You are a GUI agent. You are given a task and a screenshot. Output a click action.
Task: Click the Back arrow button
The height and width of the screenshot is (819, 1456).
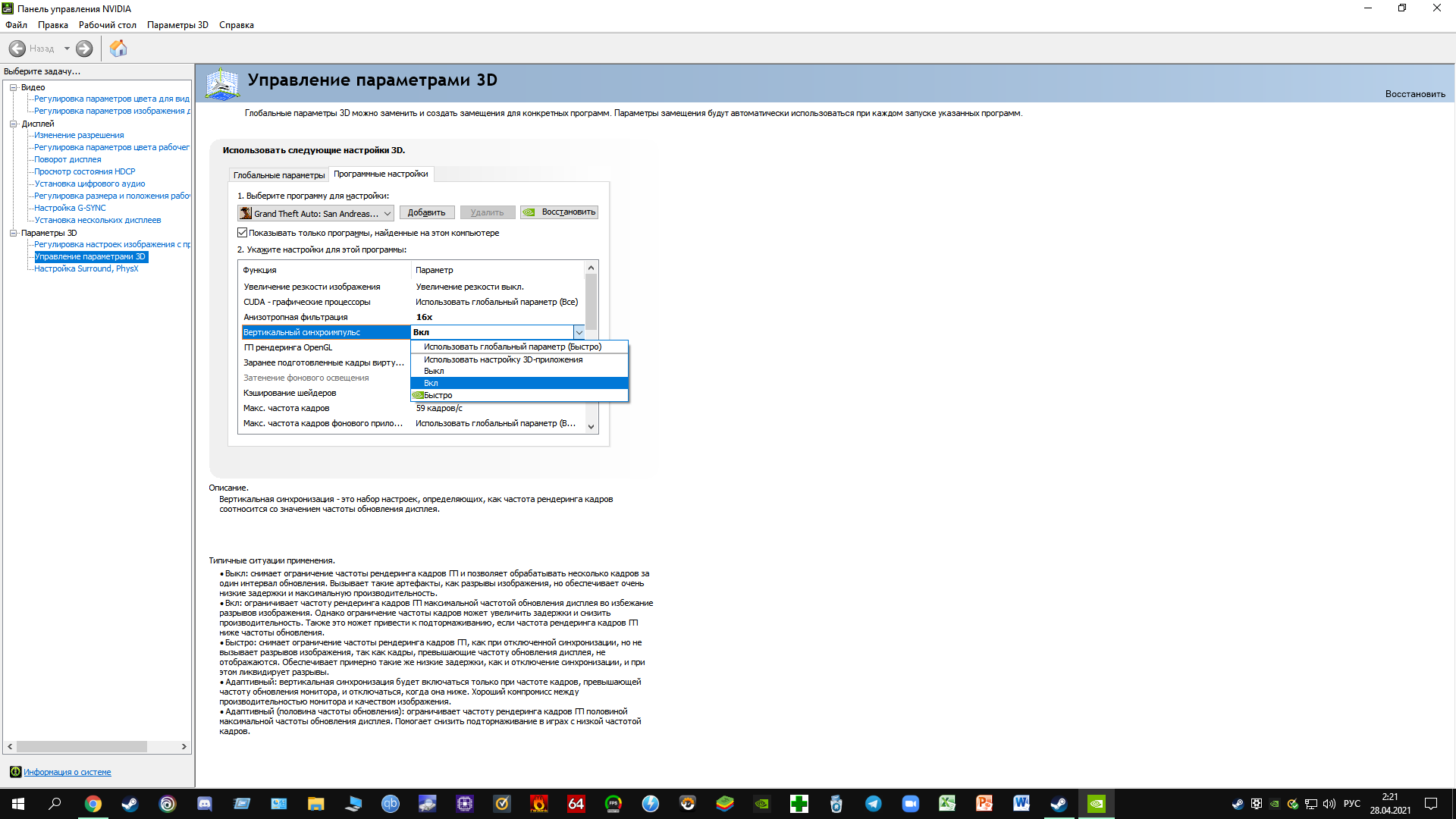point(17,49)
